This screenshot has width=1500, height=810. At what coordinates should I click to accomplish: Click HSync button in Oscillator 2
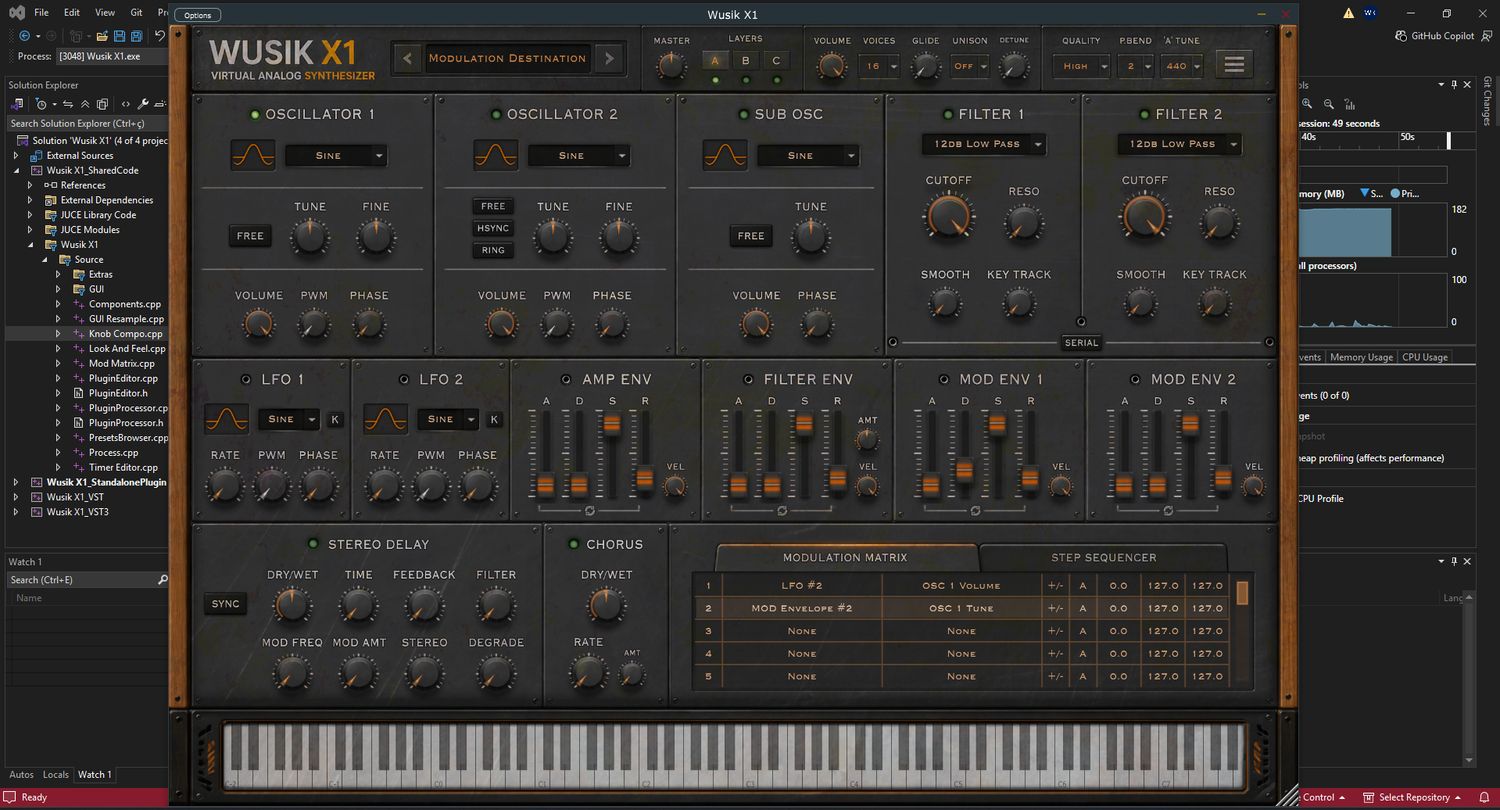(493, 228)
